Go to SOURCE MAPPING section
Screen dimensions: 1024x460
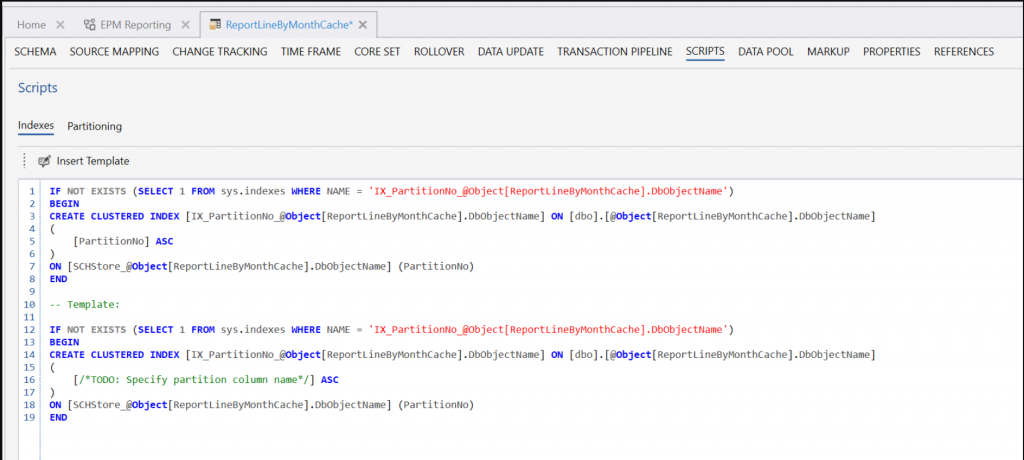(x=114, y=52)
